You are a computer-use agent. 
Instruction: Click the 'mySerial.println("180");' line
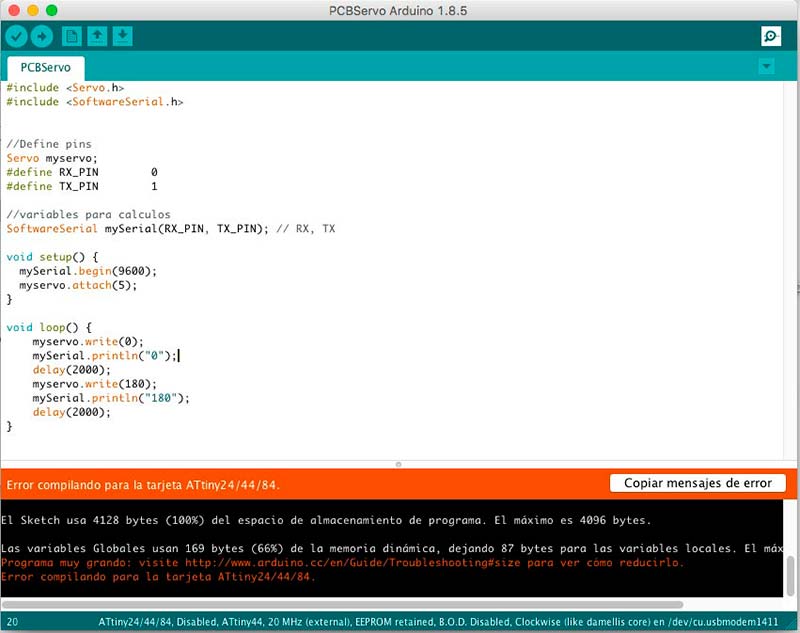pyautogui.click(x=111, y=398)
